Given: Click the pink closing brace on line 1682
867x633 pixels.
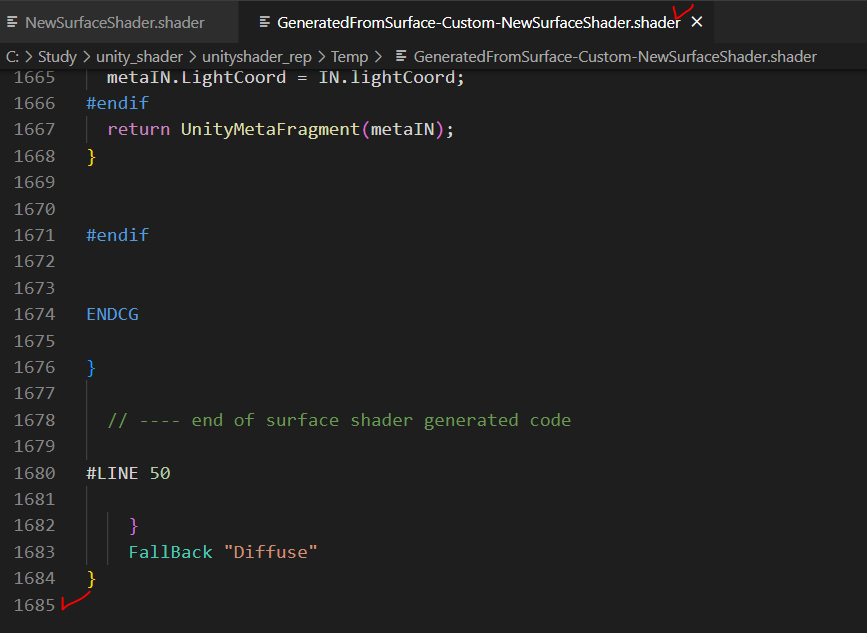Looking at the screenshot, I should [133, 526].
